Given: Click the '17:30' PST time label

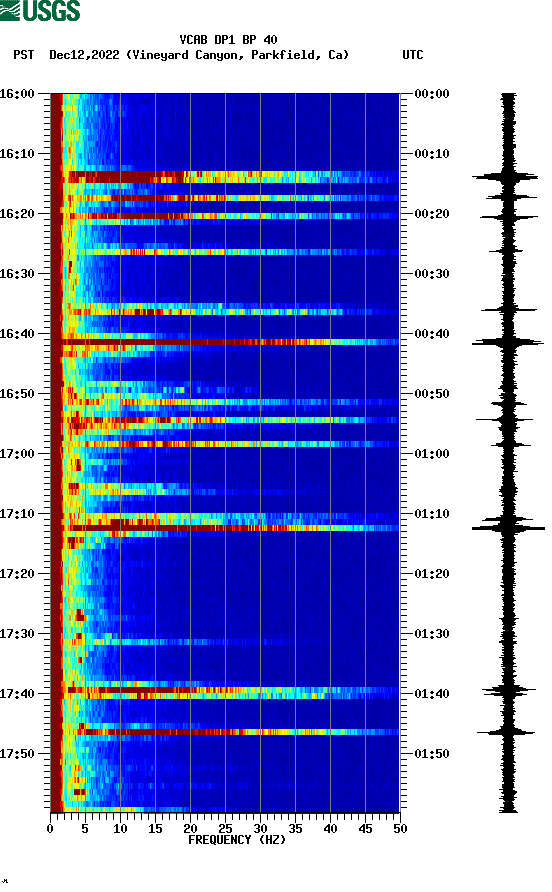Looking at the screenshot, I should tap(17, 634).
